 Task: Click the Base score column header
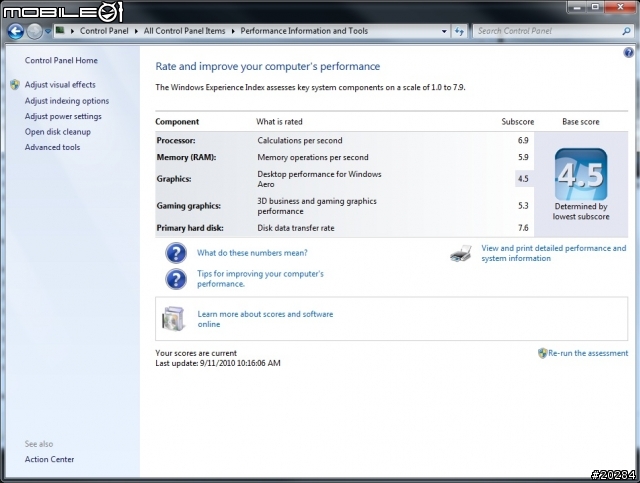pos(580,122)
